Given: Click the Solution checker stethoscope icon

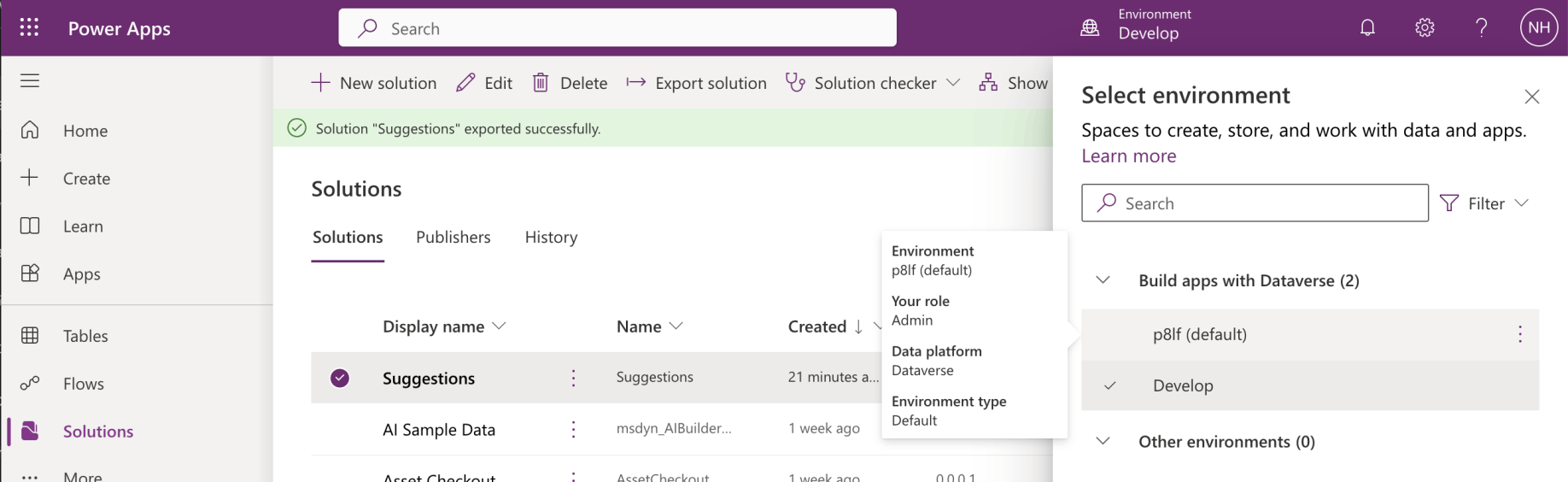Looking at the screenshot, I should click(795, 83).
